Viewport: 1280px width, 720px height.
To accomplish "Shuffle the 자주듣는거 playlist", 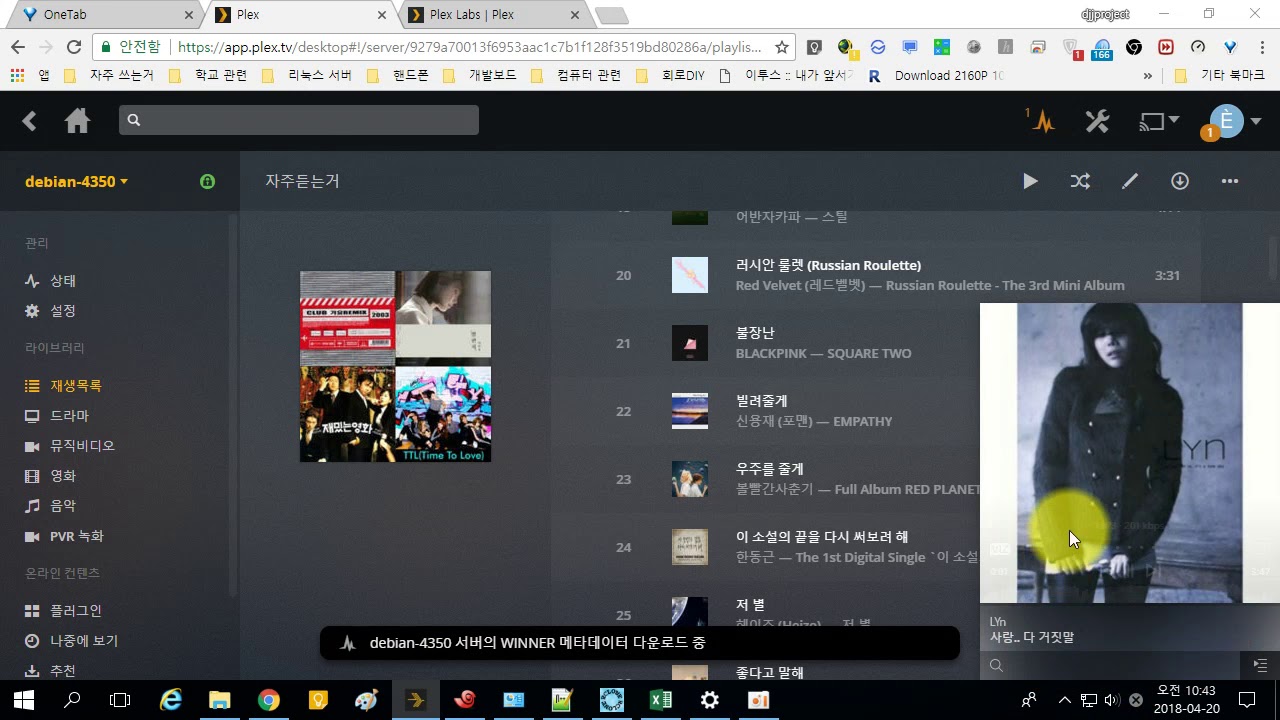I will (x=1080, y=181).
